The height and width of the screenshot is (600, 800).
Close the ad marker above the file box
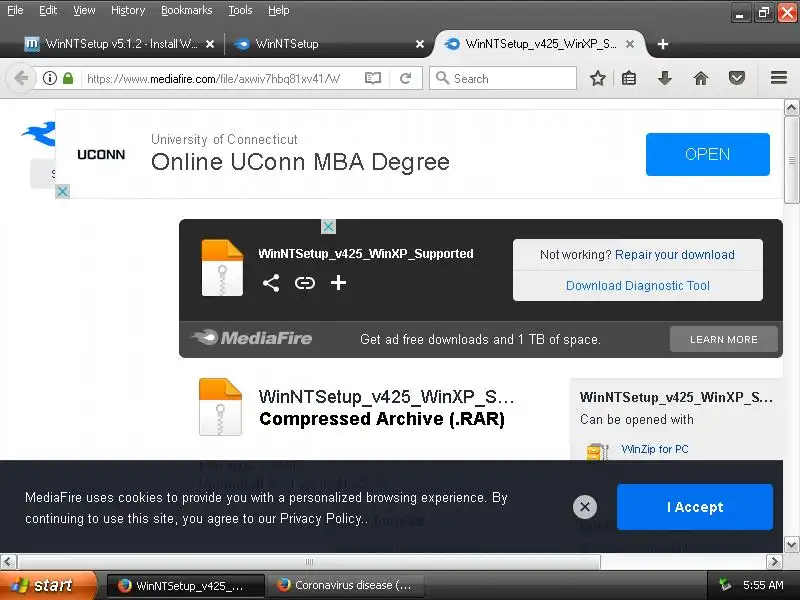coord(329,227)
